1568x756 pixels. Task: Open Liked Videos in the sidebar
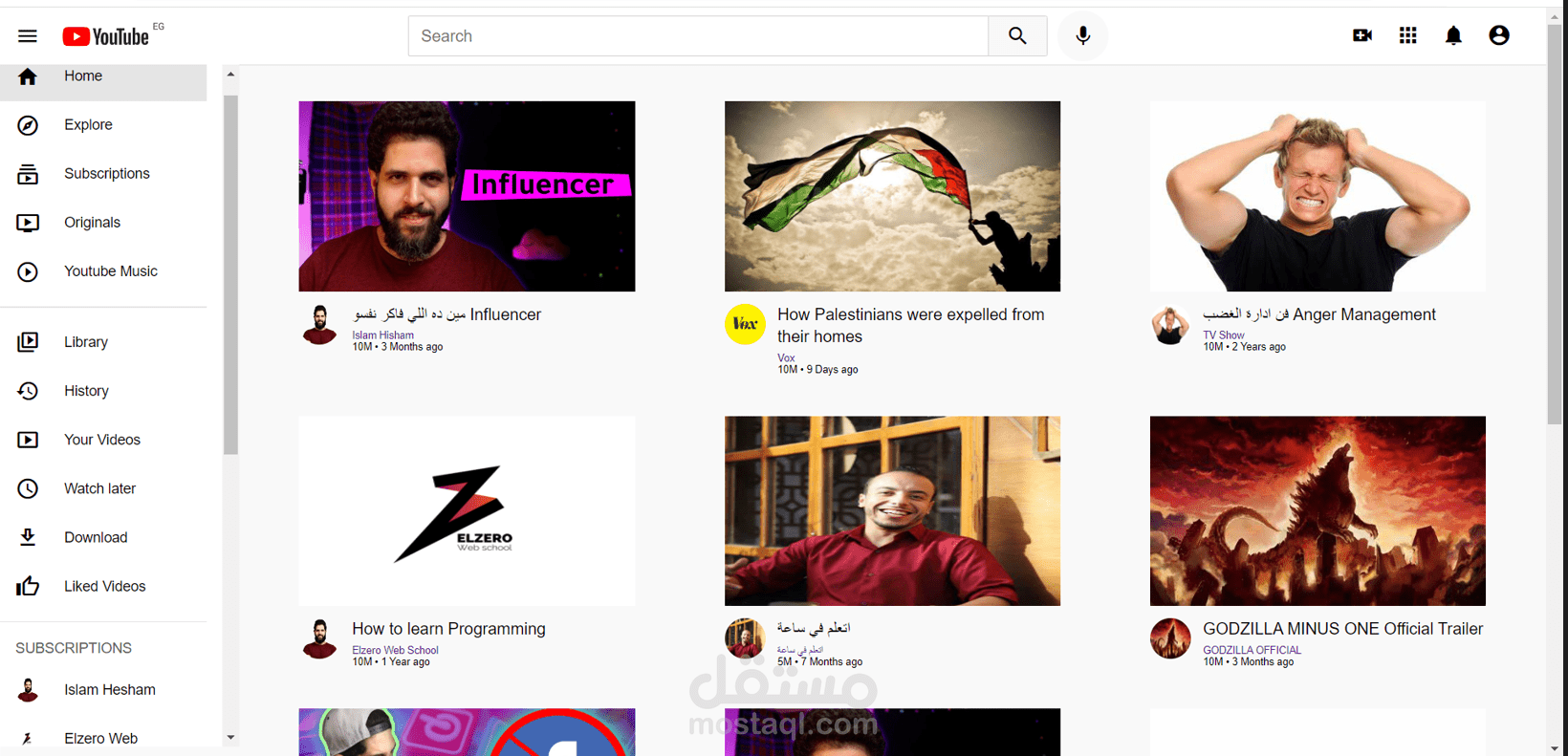(103, 586)
